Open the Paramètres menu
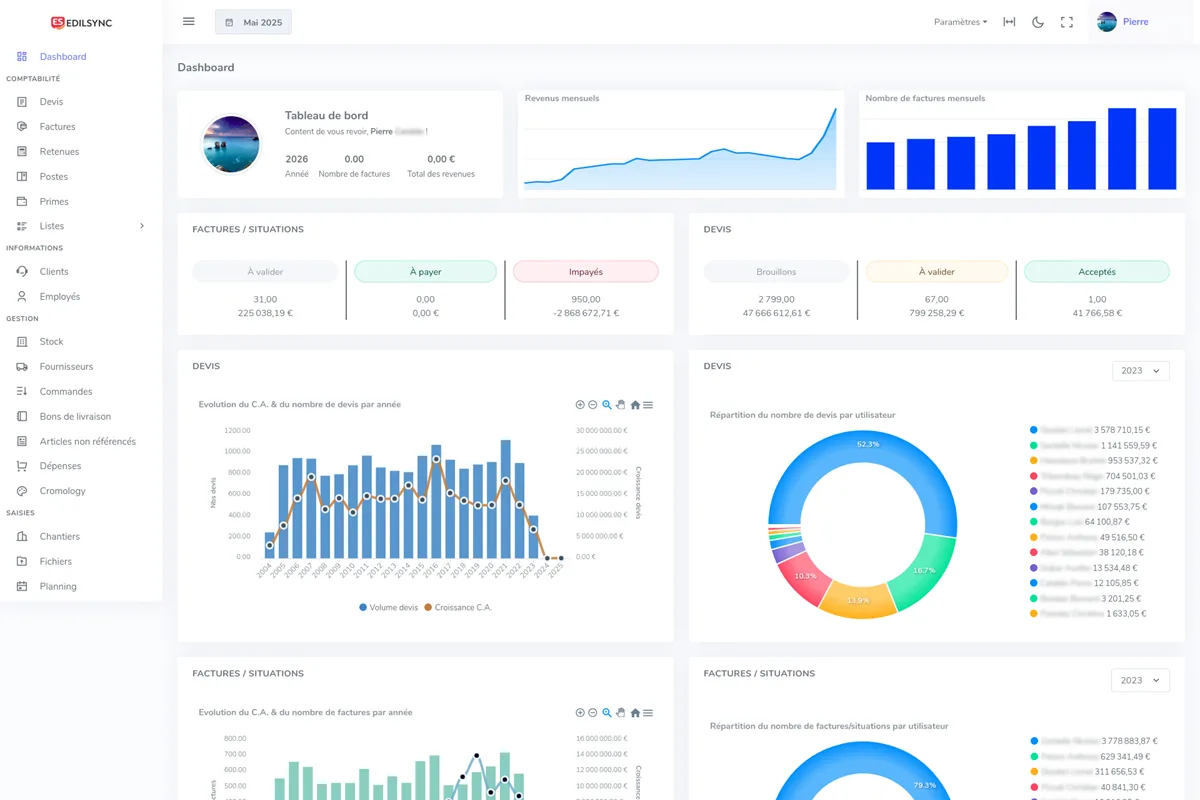This screenshot has width=1200, height=800. point(959,21)
